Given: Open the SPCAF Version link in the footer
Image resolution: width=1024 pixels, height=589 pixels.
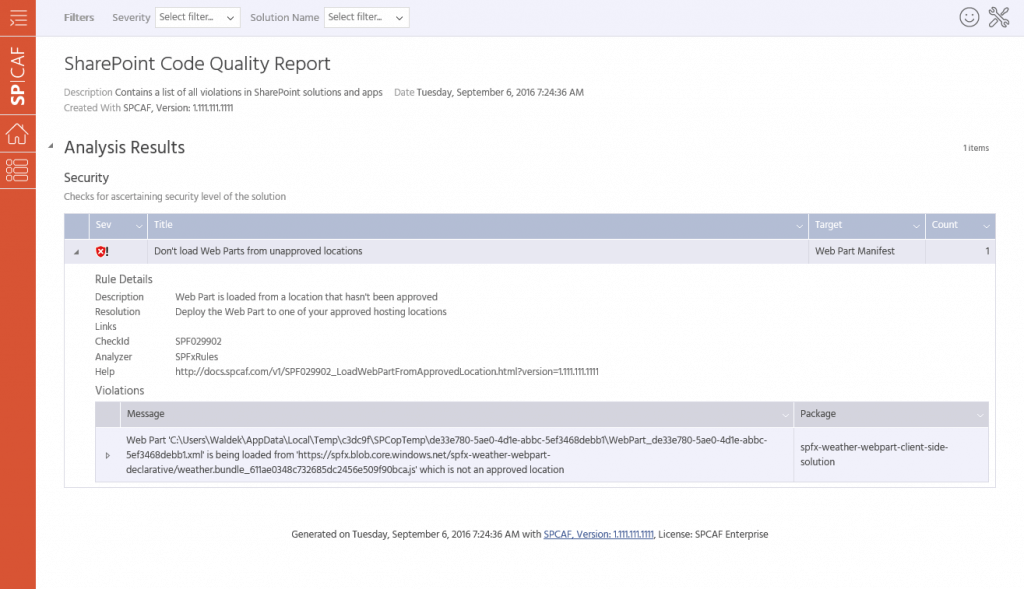Looking at the screenshot, I should click(x=598, y=534).
